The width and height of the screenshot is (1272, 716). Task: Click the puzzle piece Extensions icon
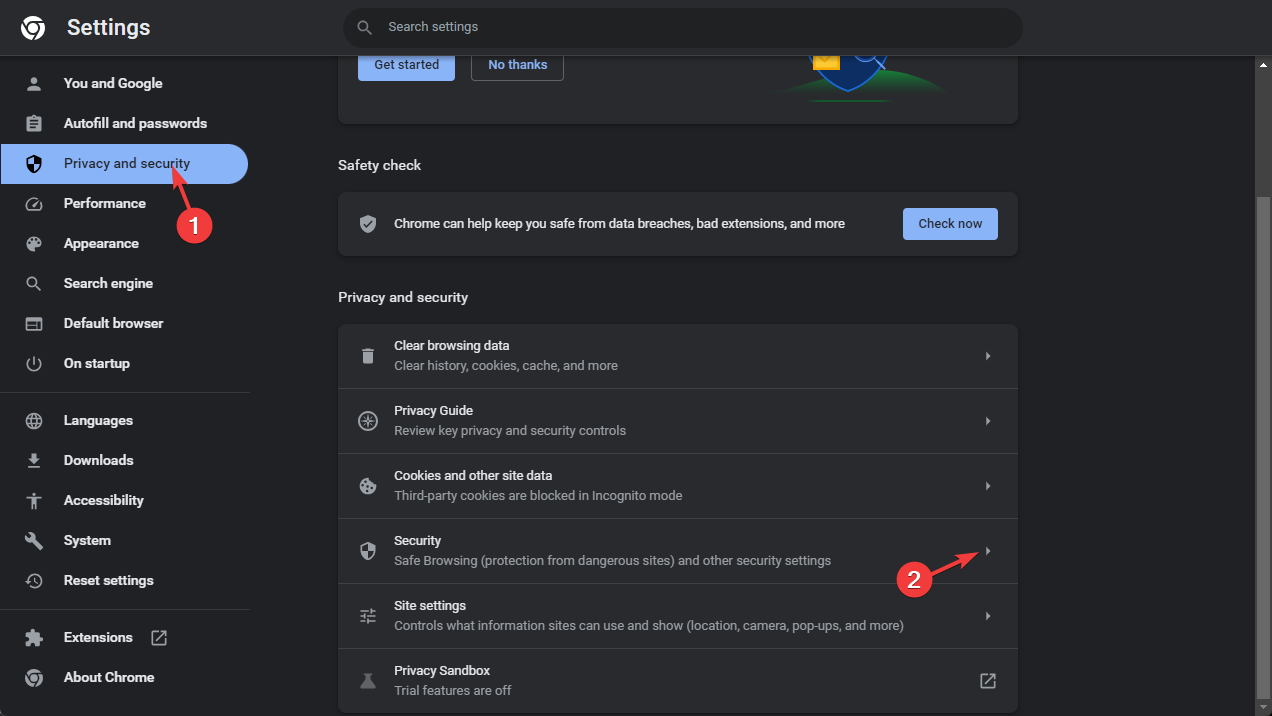tap(34, 637)
